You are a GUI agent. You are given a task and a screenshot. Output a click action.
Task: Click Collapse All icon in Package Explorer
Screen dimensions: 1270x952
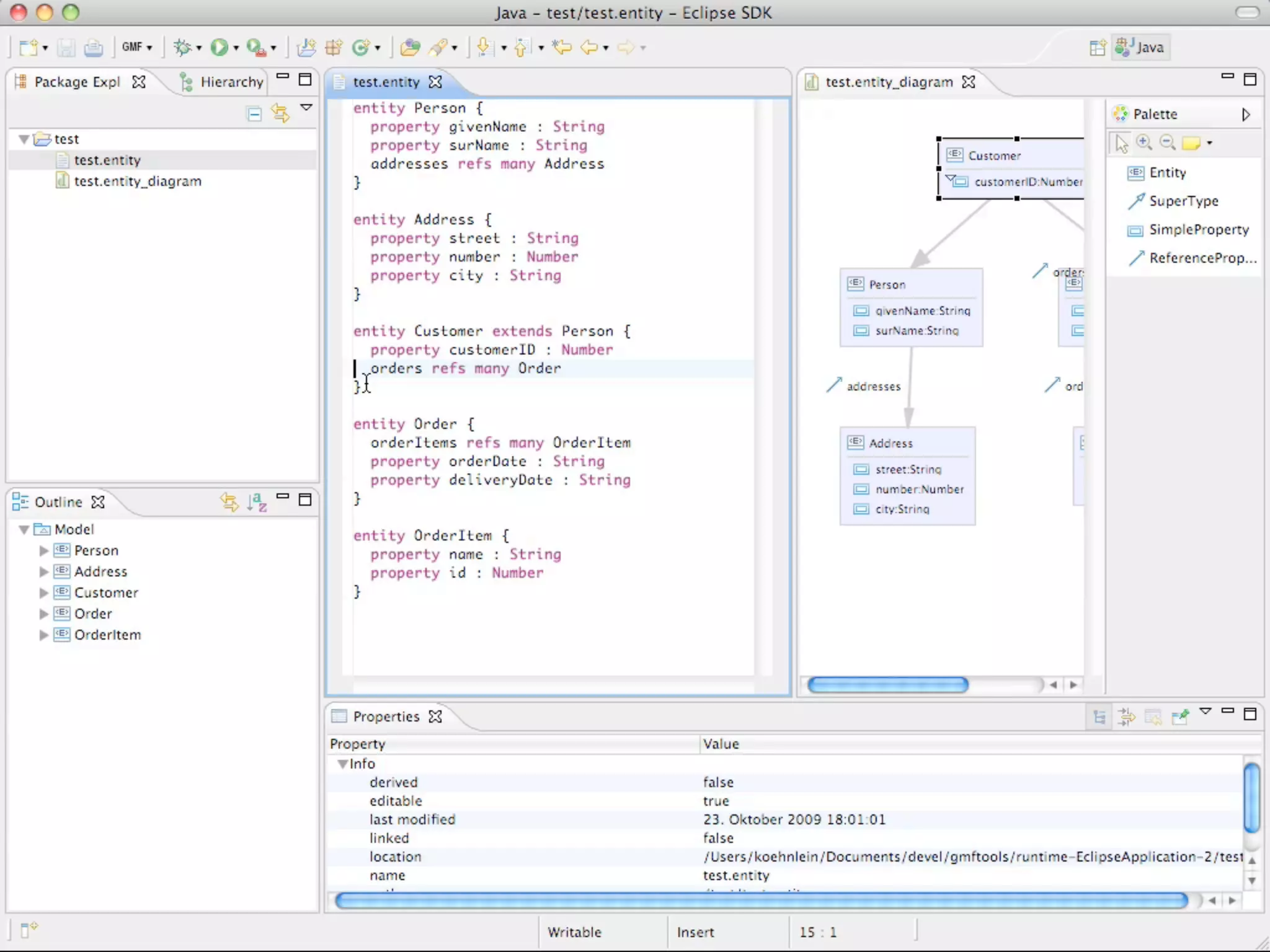(254, 113)
